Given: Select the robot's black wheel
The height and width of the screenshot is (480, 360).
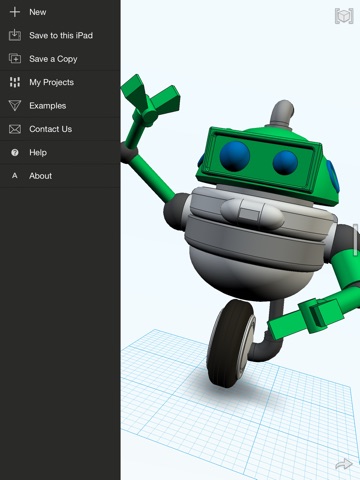Looking at the screenshot, I should click(231, 343).
